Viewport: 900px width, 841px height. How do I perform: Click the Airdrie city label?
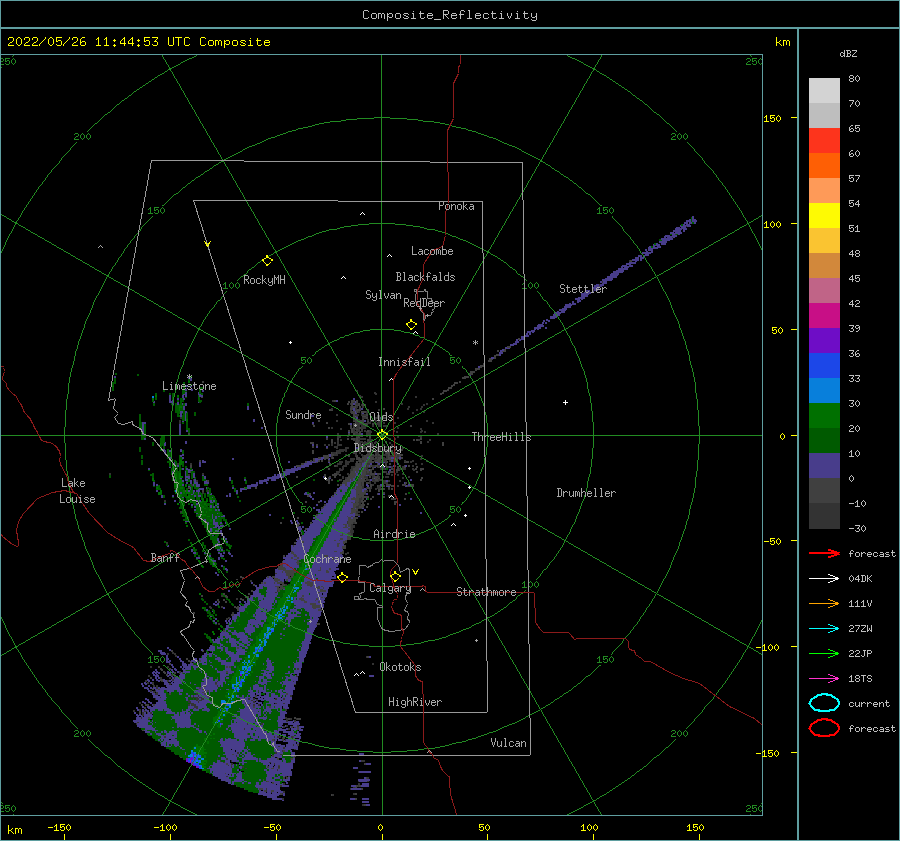(394, 534)
